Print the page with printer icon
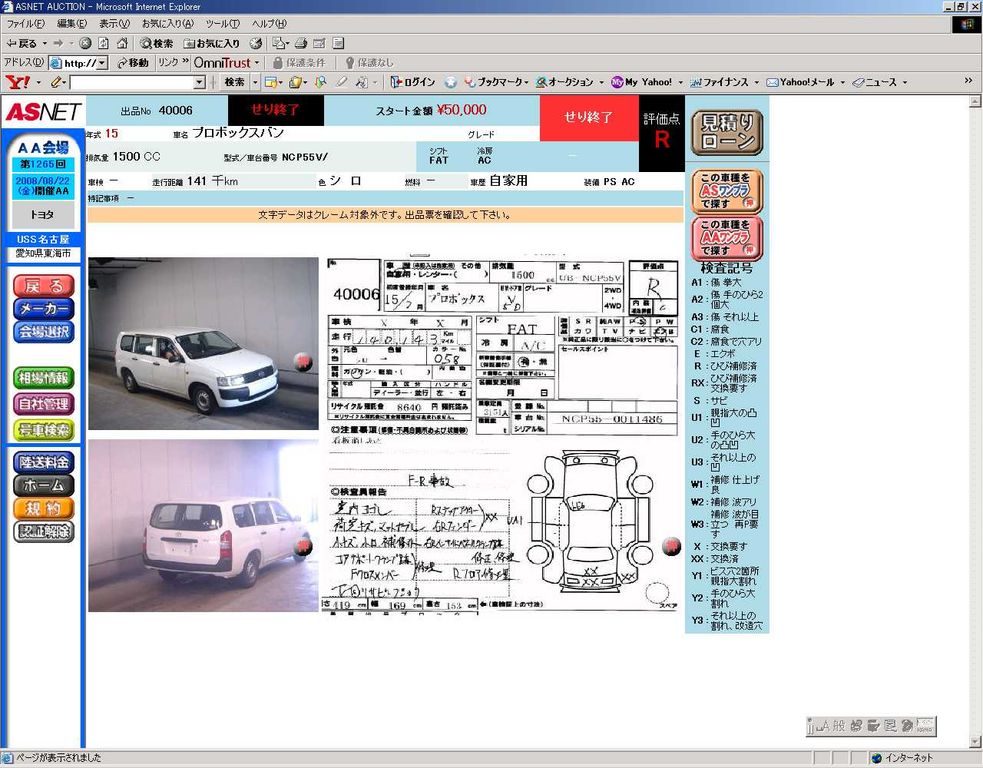Screen dimensions: 983x768 [x=301, y=43]
